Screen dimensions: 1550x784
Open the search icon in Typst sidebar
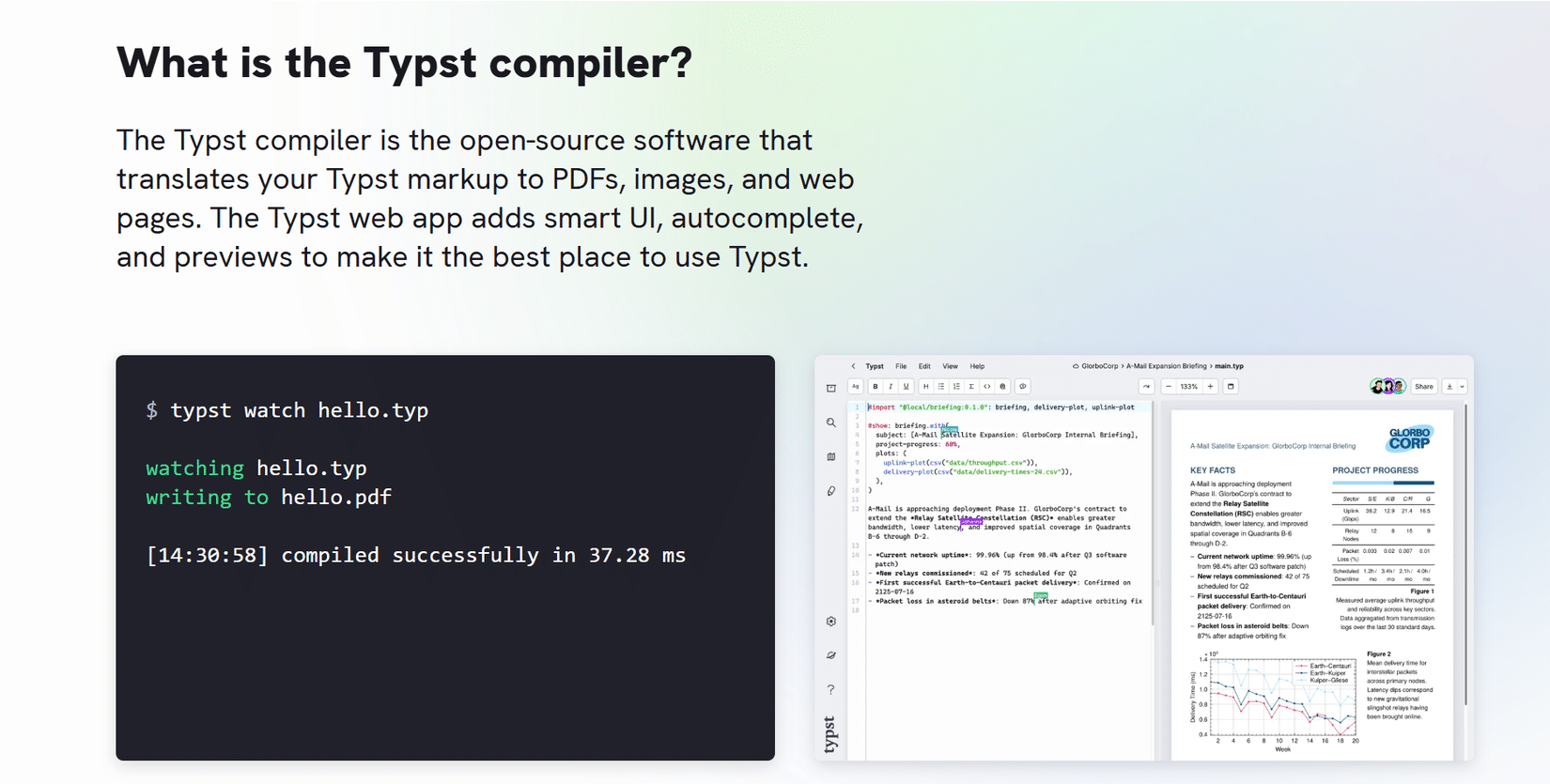(x=831, y=423)
